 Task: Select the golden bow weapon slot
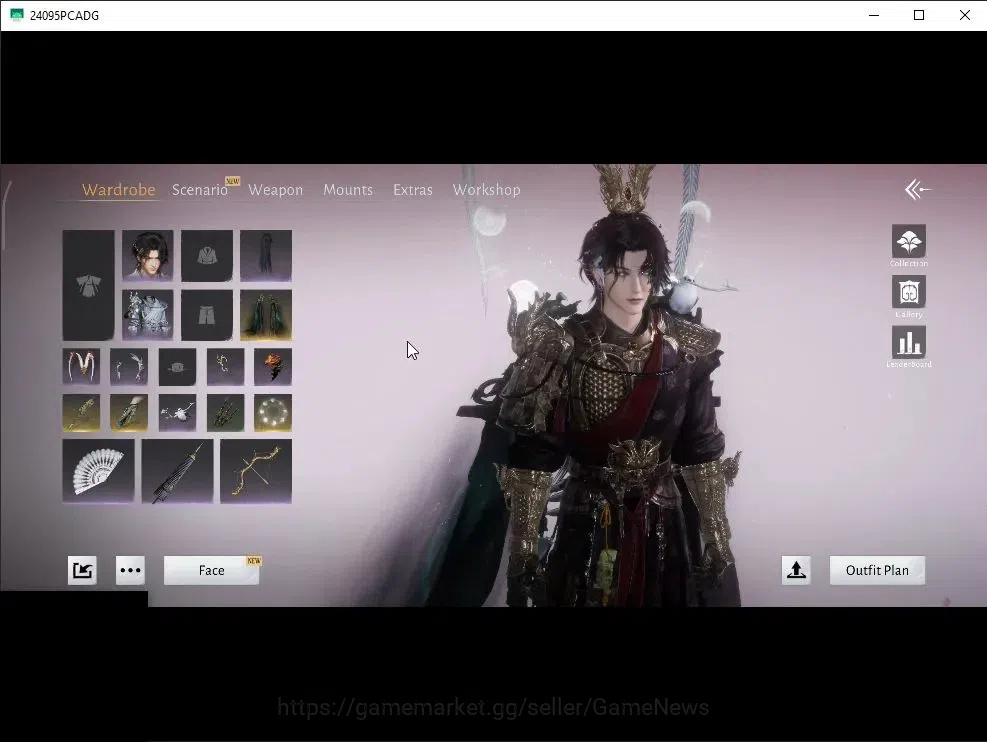point(256,471)
